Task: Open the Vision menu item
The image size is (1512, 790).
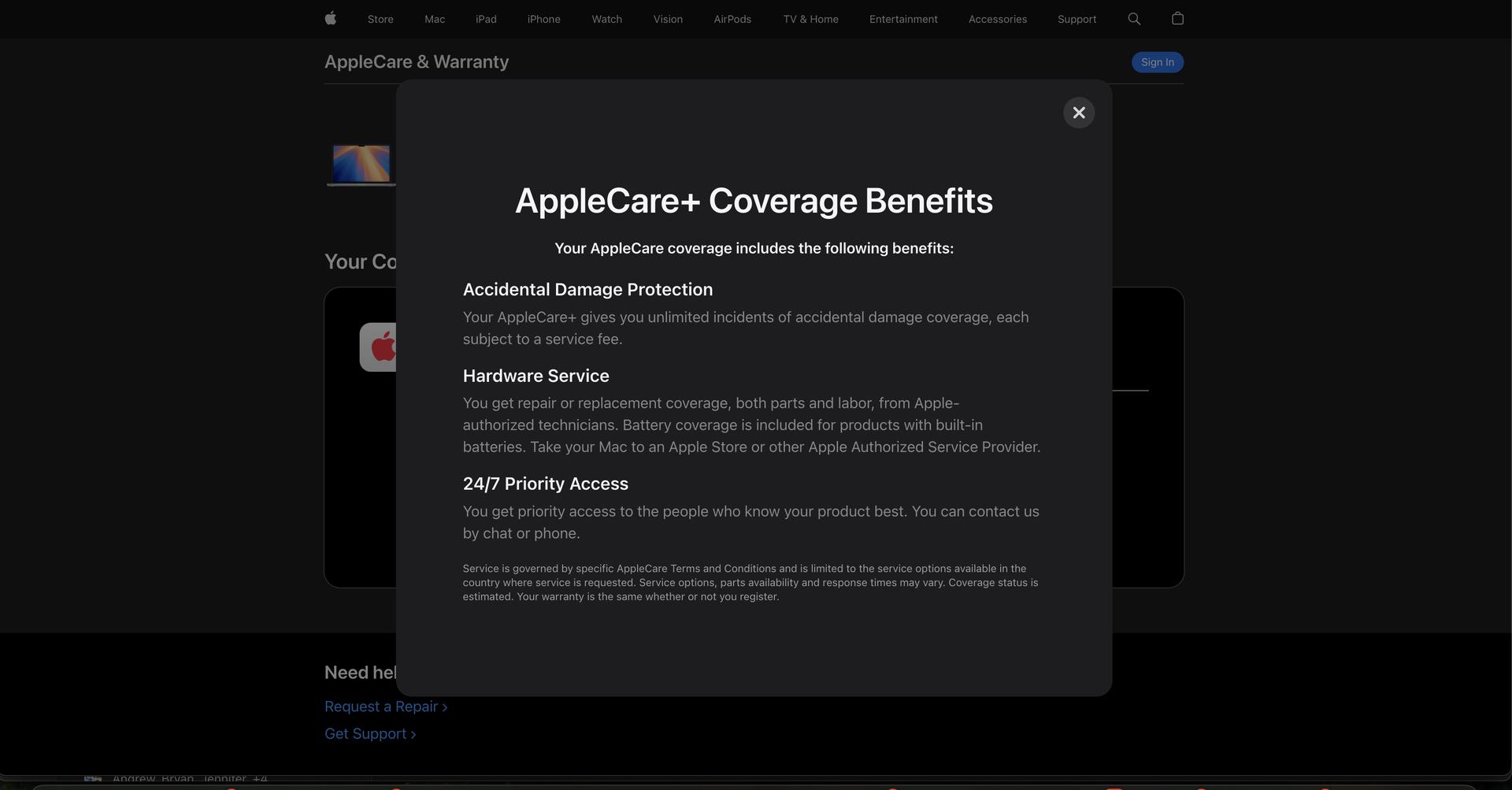Action: click(668, 19)
